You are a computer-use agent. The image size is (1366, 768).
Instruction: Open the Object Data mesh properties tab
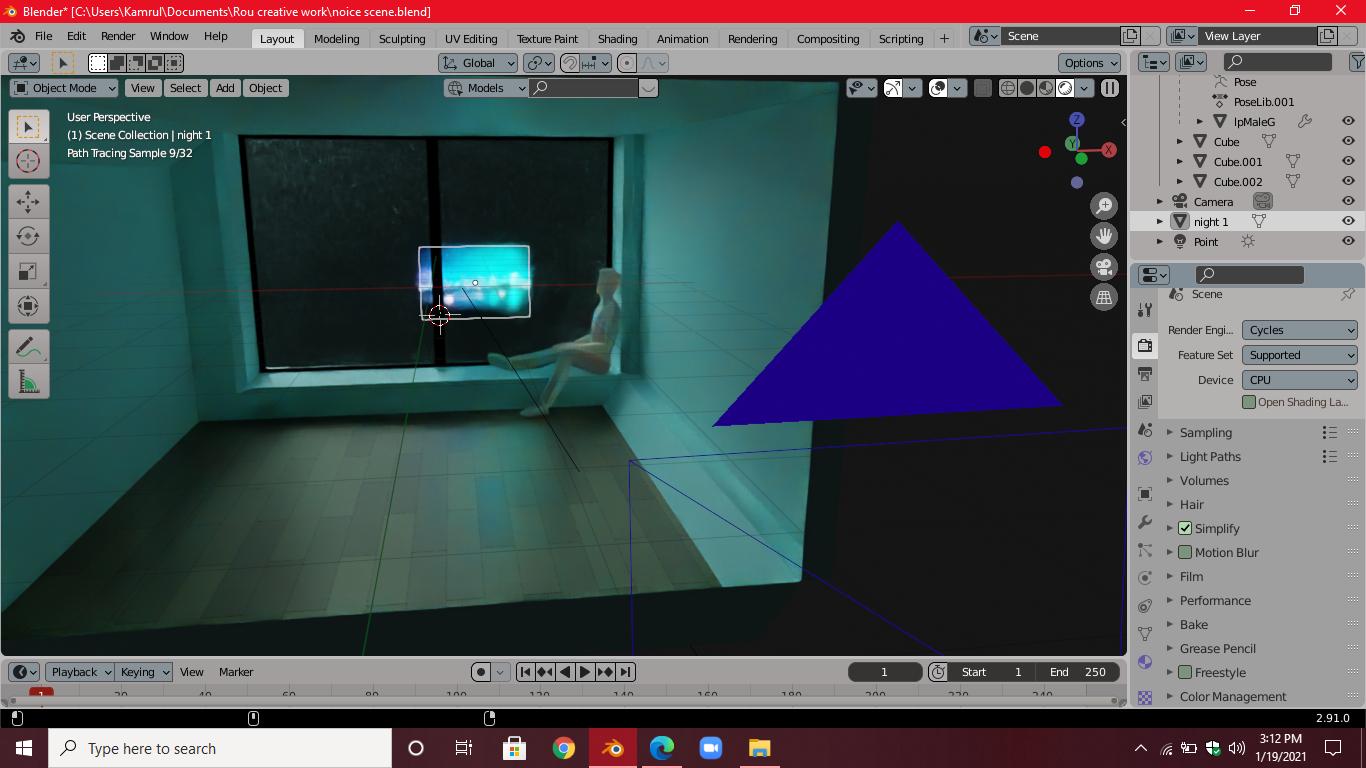click(x=1145, y=634)
